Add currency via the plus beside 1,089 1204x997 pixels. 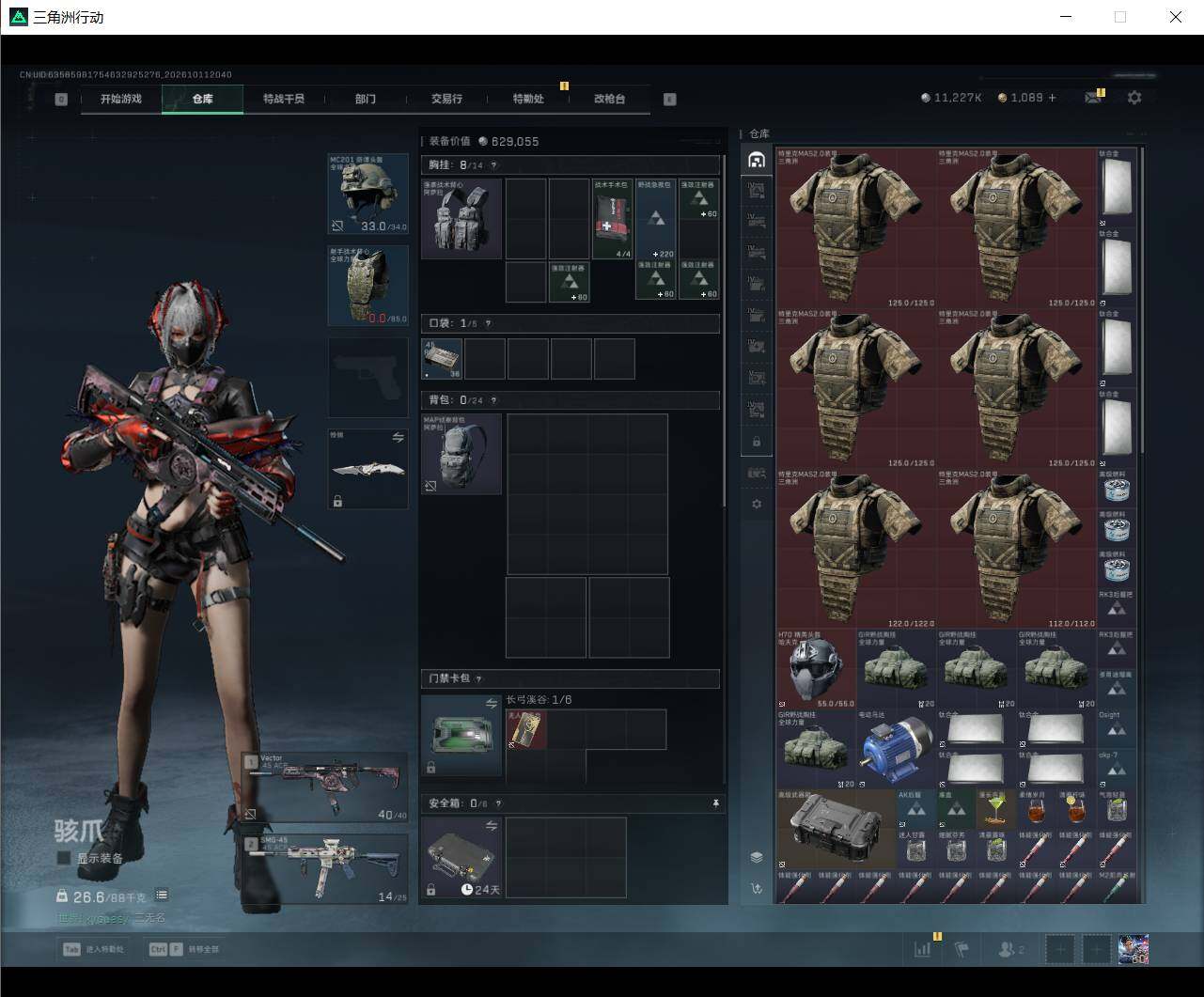tap(1052, 98)
